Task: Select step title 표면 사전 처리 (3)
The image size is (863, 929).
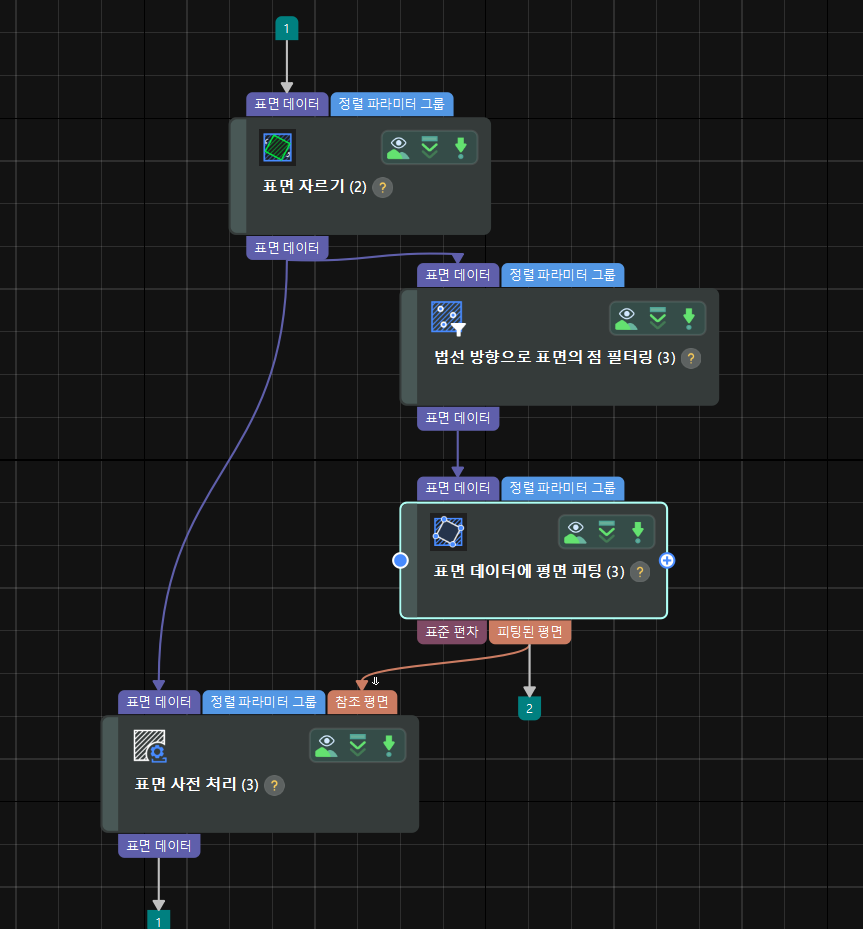Action: (x=197, y=784)
